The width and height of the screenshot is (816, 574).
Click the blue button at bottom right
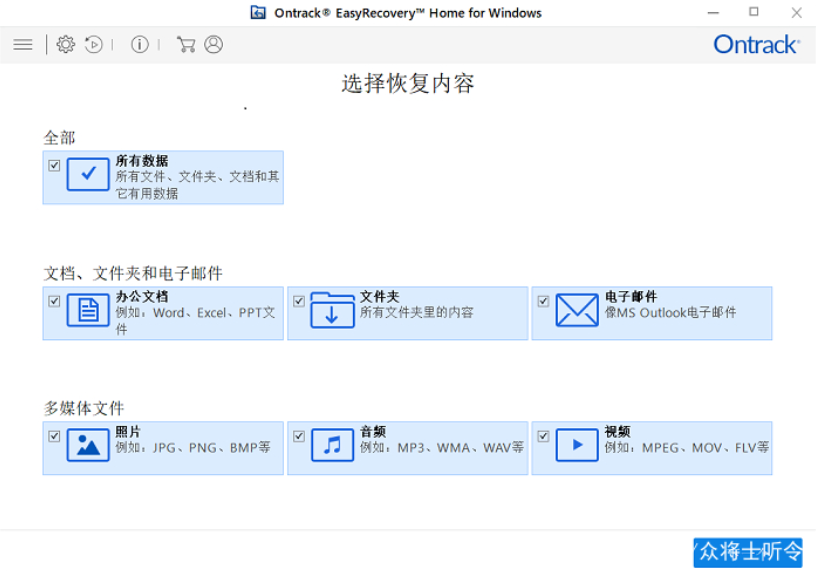pyautogui.click(x=748, y=552)
